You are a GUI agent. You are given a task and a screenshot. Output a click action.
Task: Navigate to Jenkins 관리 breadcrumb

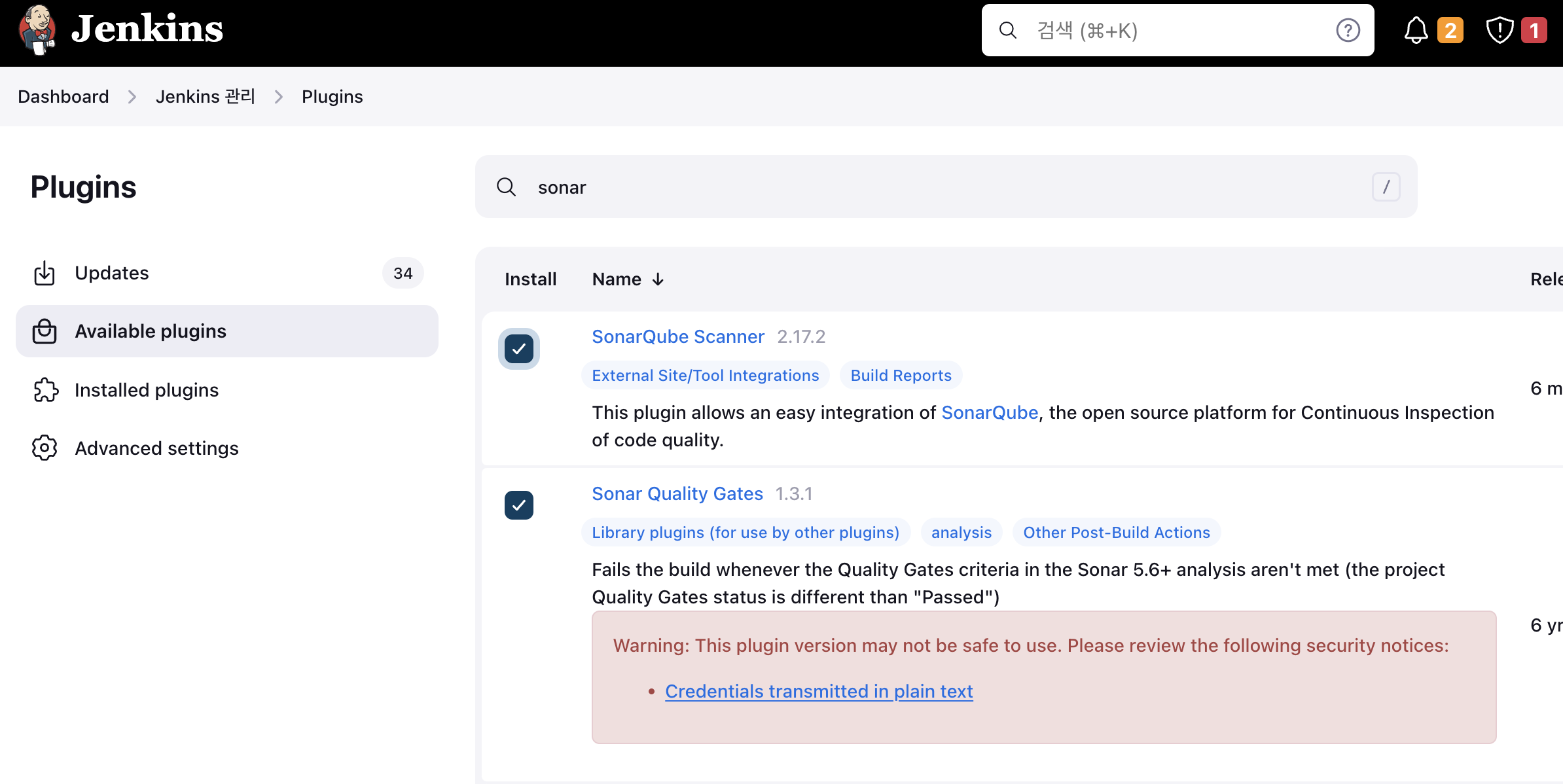205,96
